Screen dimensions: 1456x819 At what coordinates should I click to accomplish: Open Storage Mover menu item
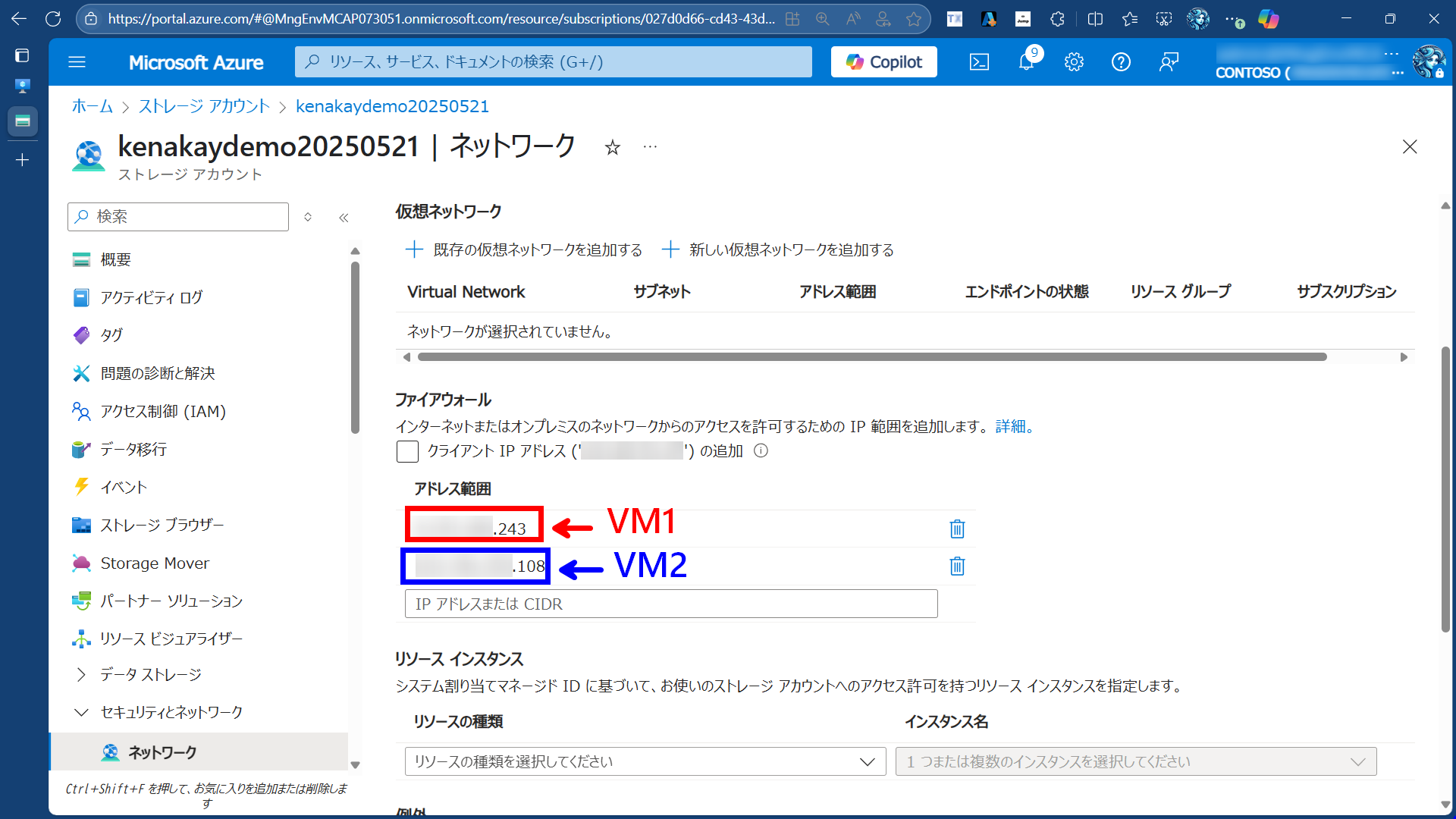(155, 563)
